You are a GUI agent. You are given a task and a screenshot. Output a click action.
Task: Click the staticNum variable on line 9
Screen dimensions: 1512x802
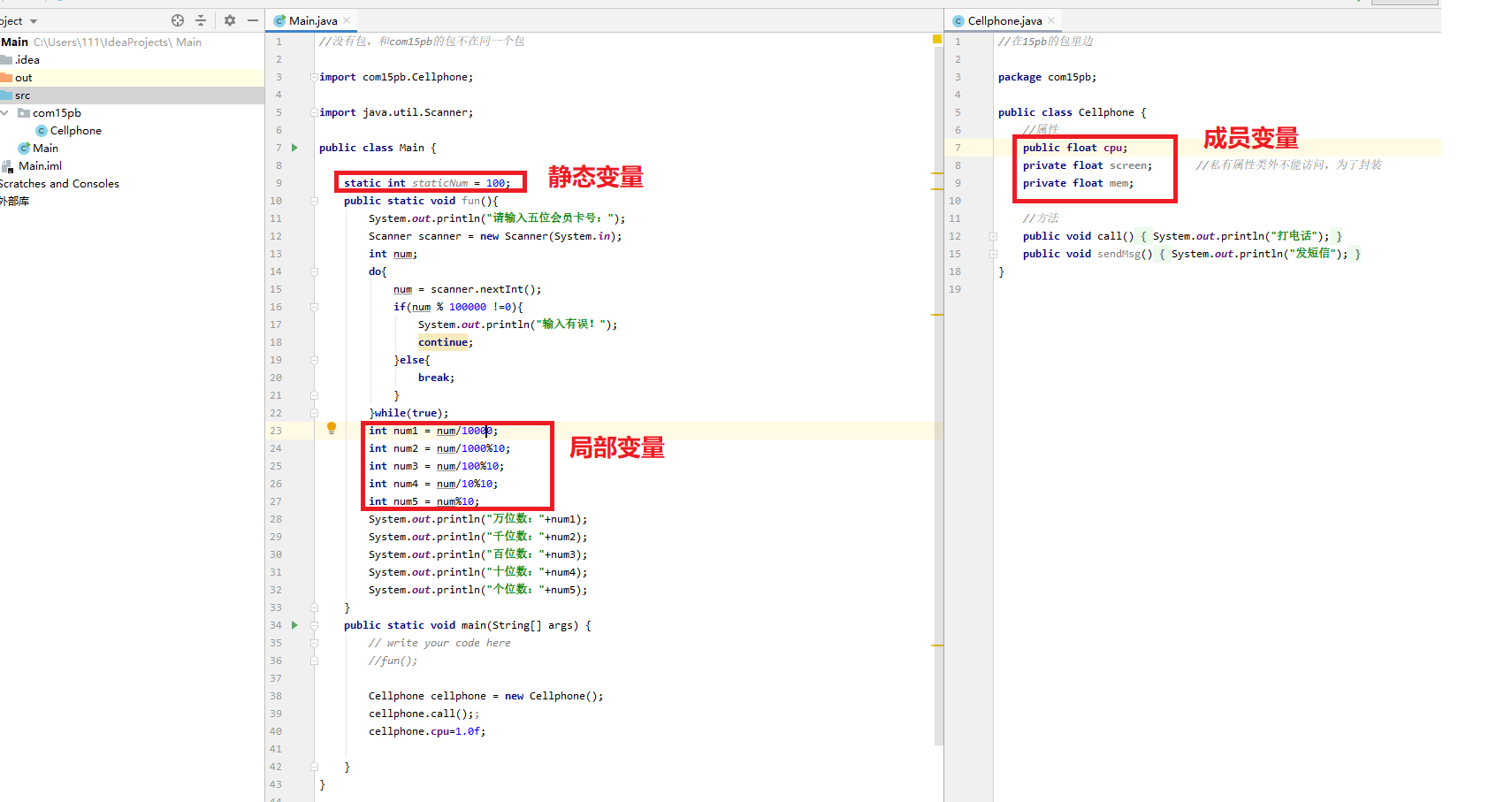click(439, 183)
